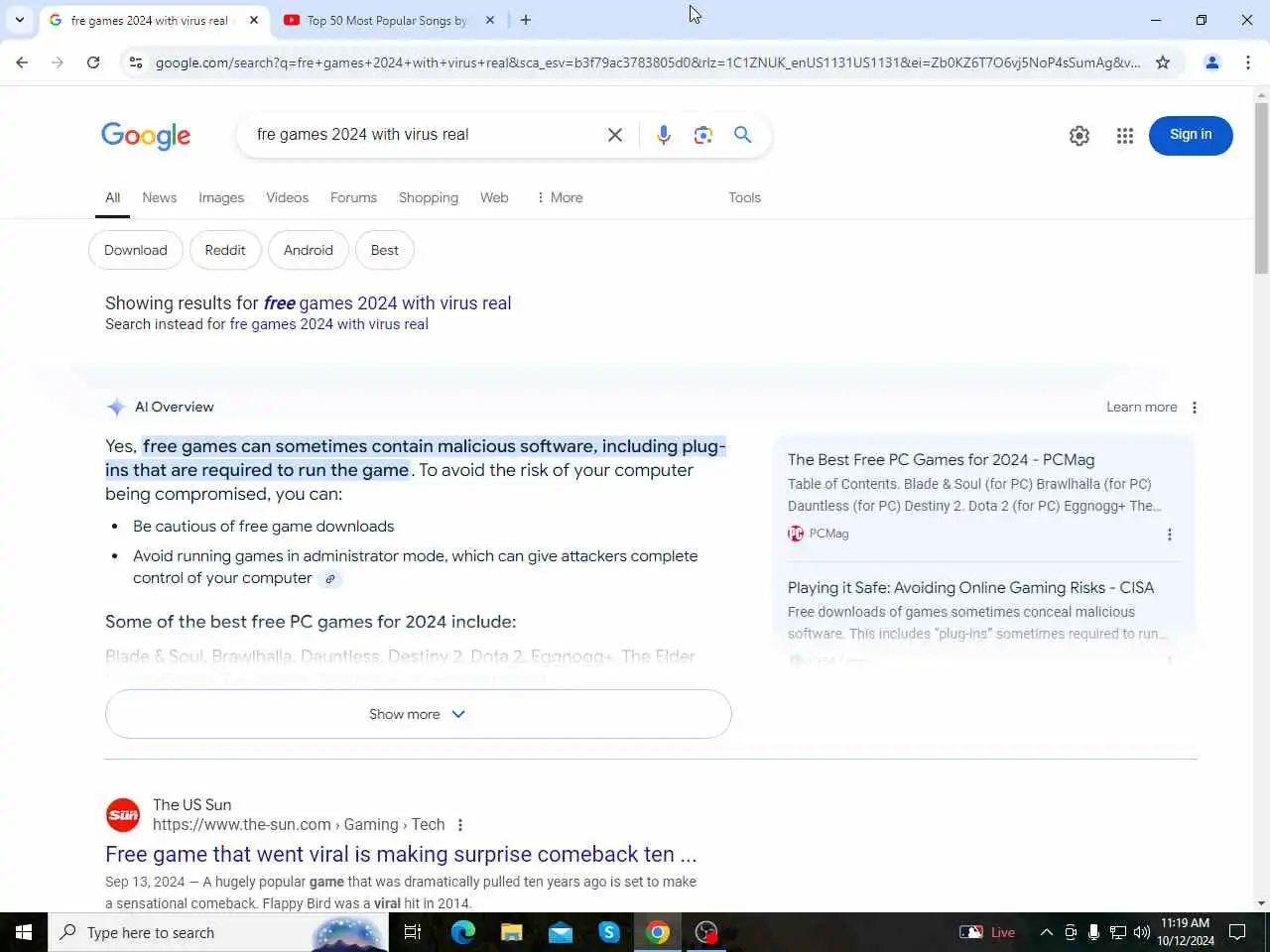
Task: Open 'Free game that went viral' result
Action: 401,855
